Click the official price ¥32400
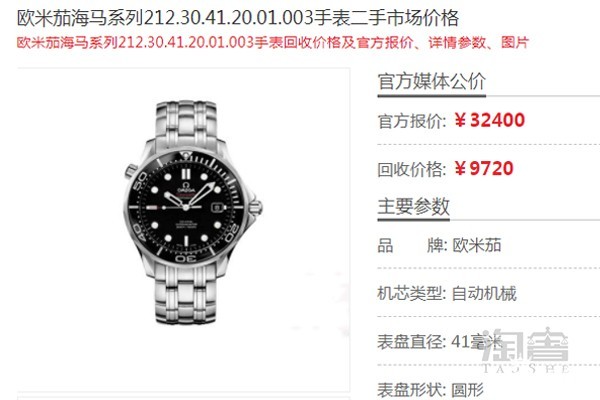This screenshot has height=400, width=600. tap(490, 120)
